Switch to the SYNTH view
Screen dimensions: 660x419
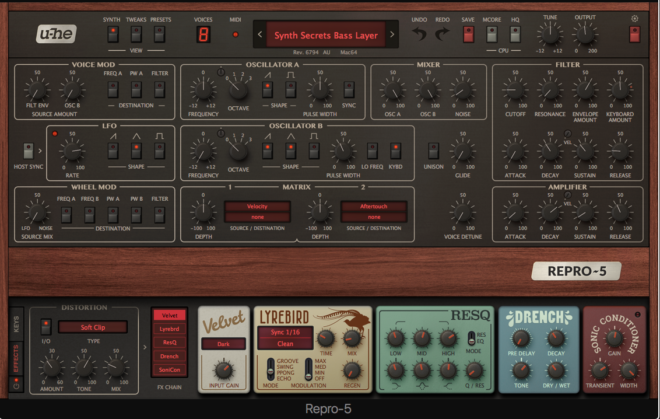click(x=112, y=34)
